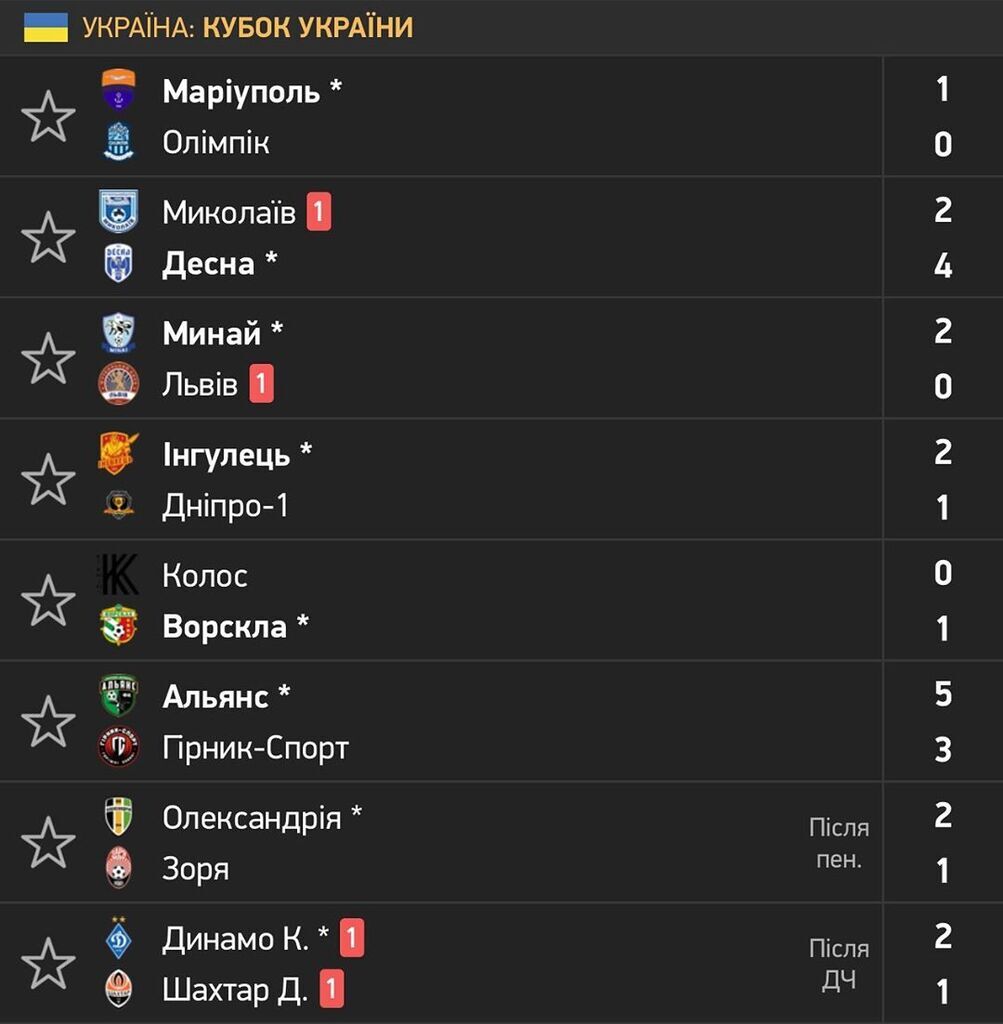The width and height of the screenshot is (1003, 1024).
Task: Open Минай team name link
Action: click(x=212, y=333)
